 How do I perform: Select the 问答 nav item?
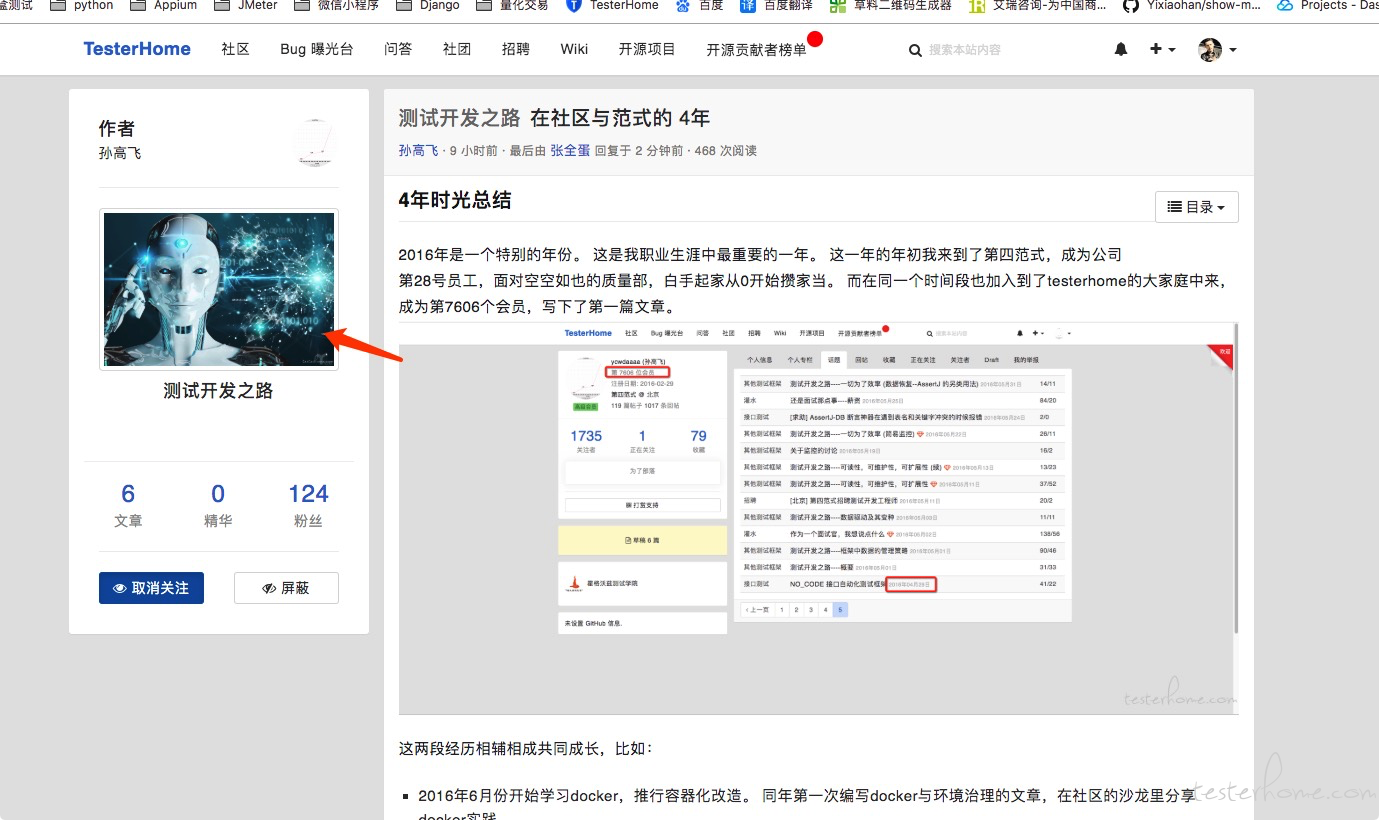pyautogui.click(x=397, y=49)
